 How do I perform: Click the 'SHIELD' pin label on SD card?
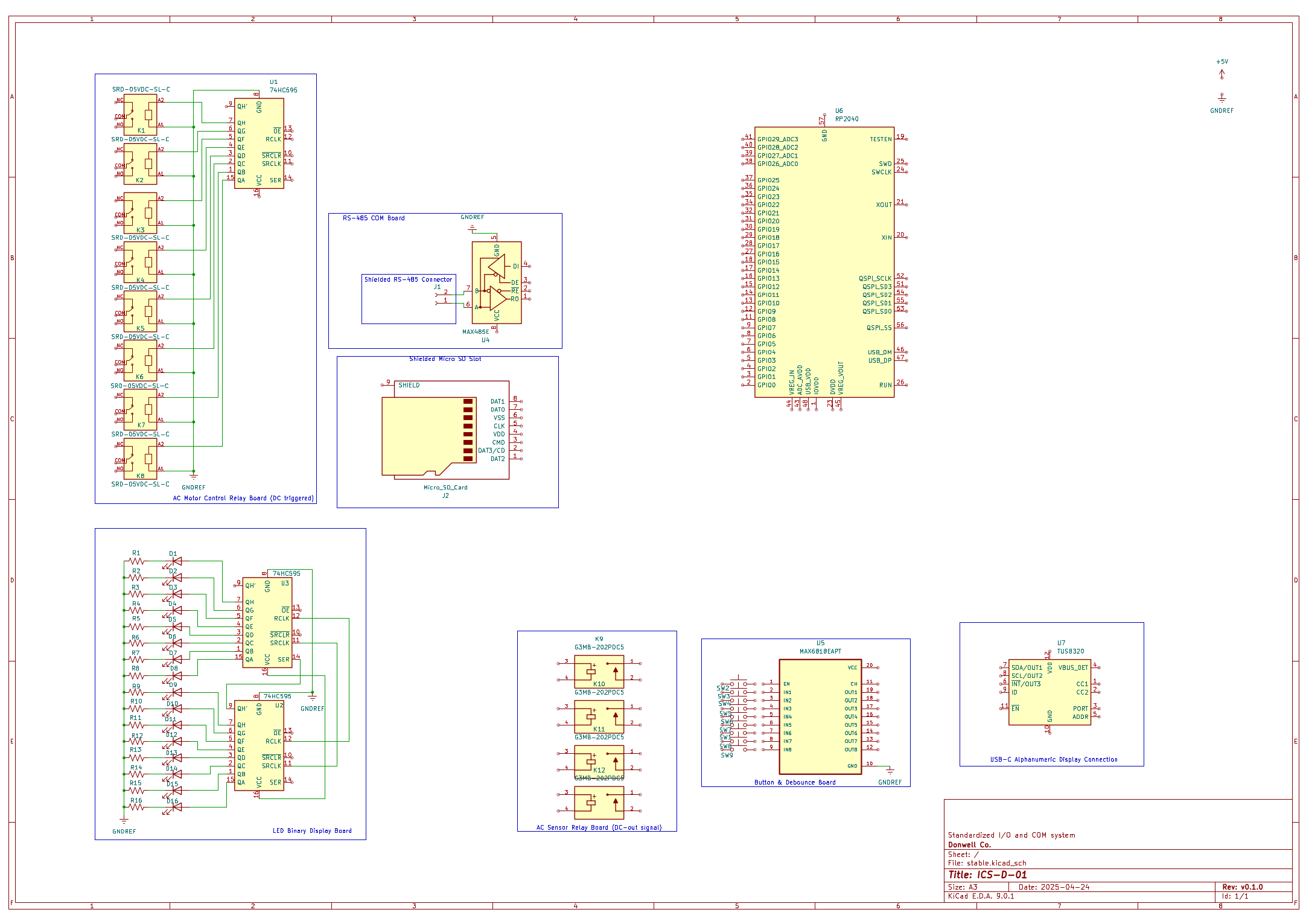(x=409, y=386)
